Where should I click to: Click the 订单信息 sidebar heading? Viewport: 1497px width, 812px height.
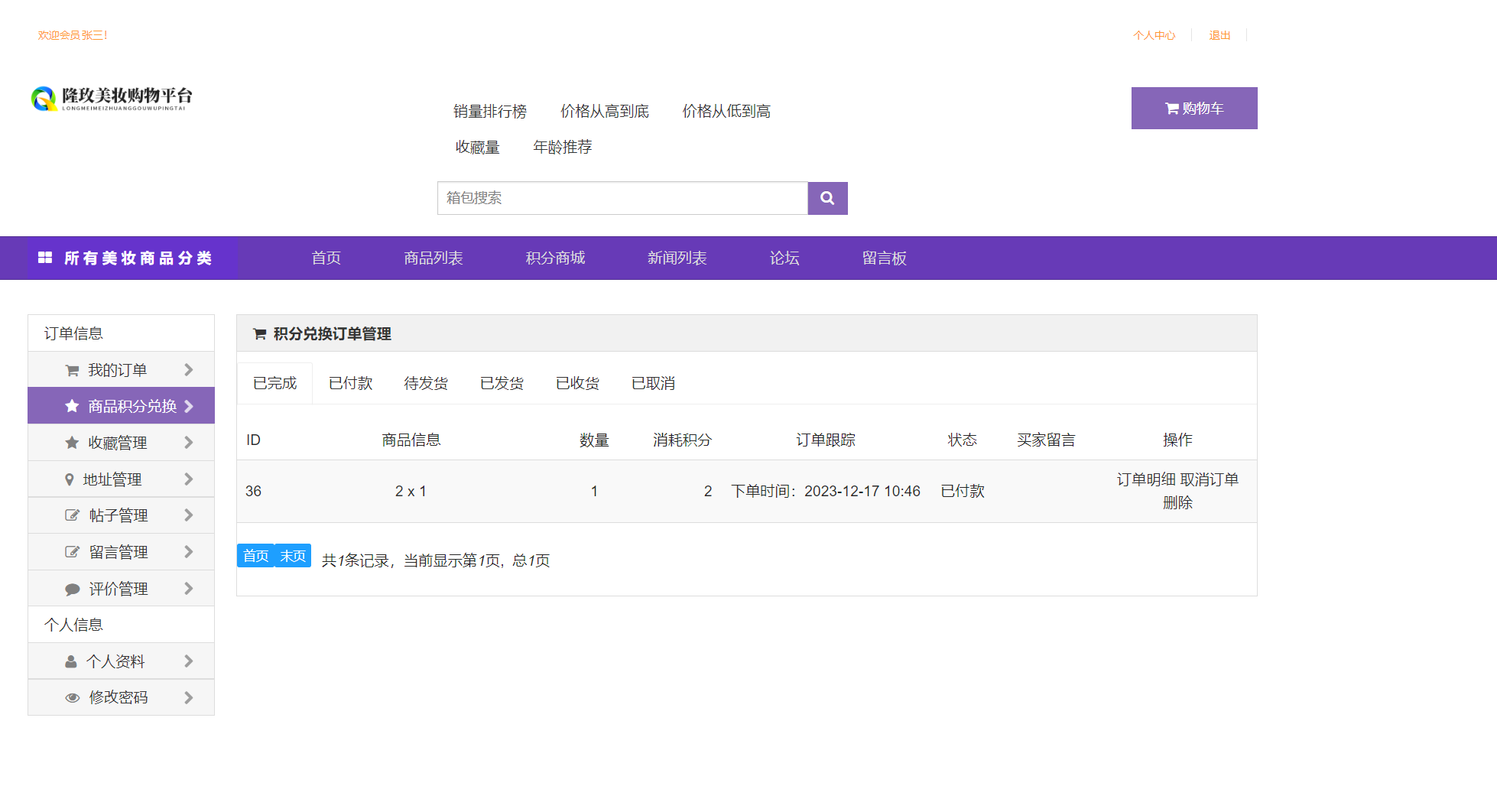(73, 333)
